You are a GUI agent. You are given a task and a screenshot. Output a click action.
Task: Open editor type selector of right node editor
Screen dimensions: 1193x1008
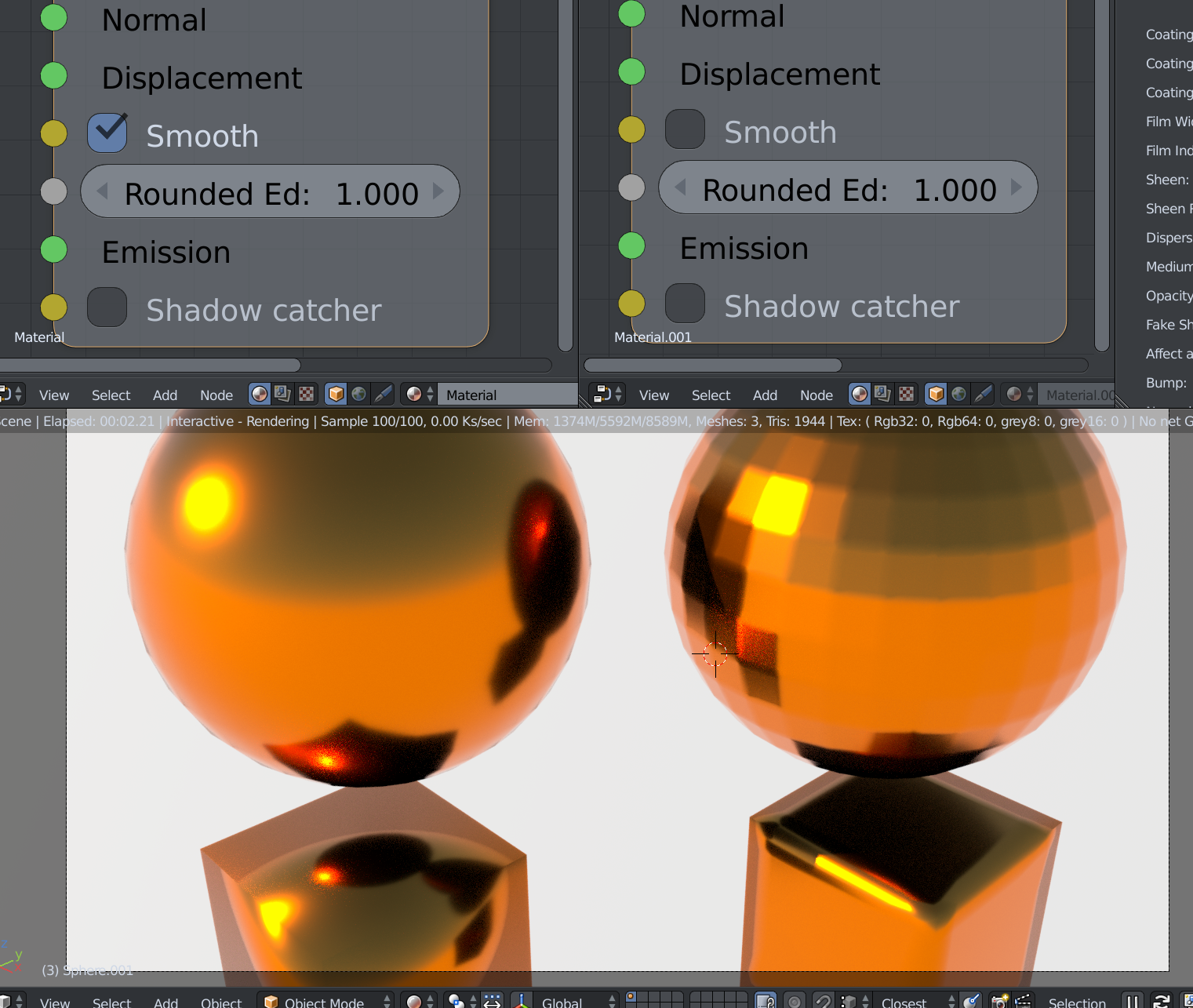[607, 394]
